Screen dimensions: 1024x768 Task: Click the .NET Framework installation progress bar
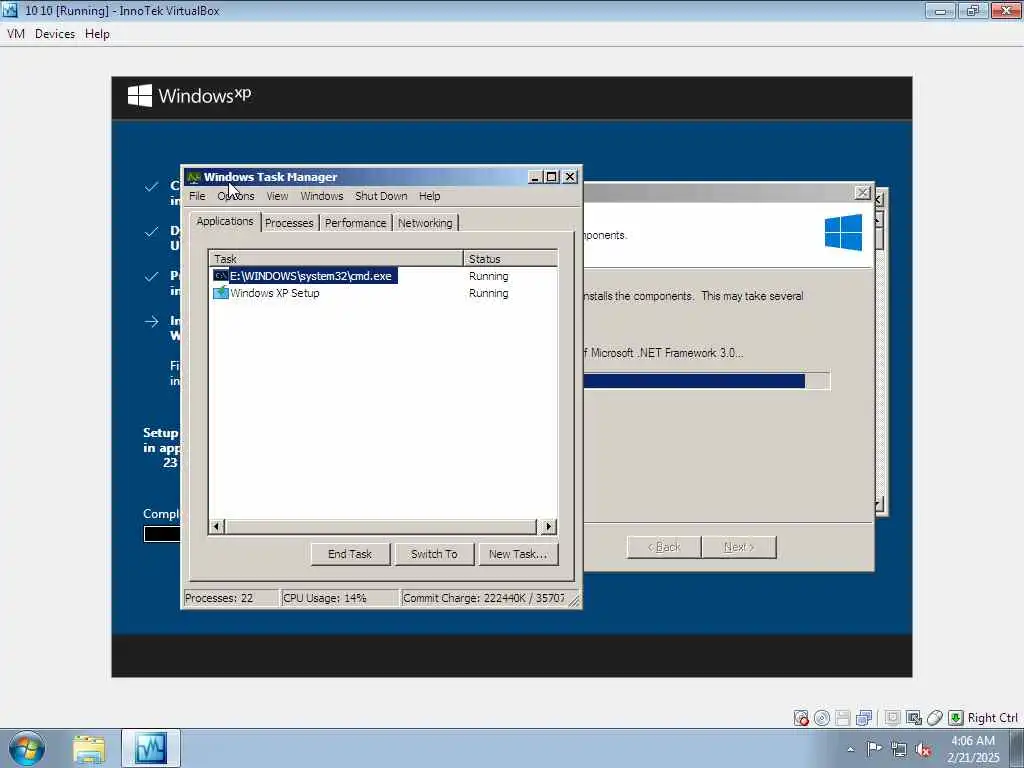click(707, 381)
